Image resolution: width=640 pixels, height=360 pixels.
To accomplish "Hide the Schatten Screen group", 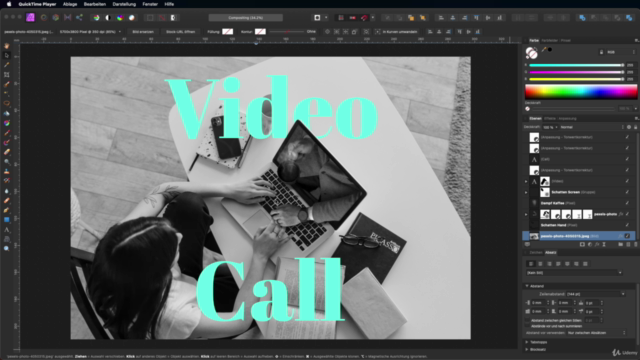I will coord(627,192).
